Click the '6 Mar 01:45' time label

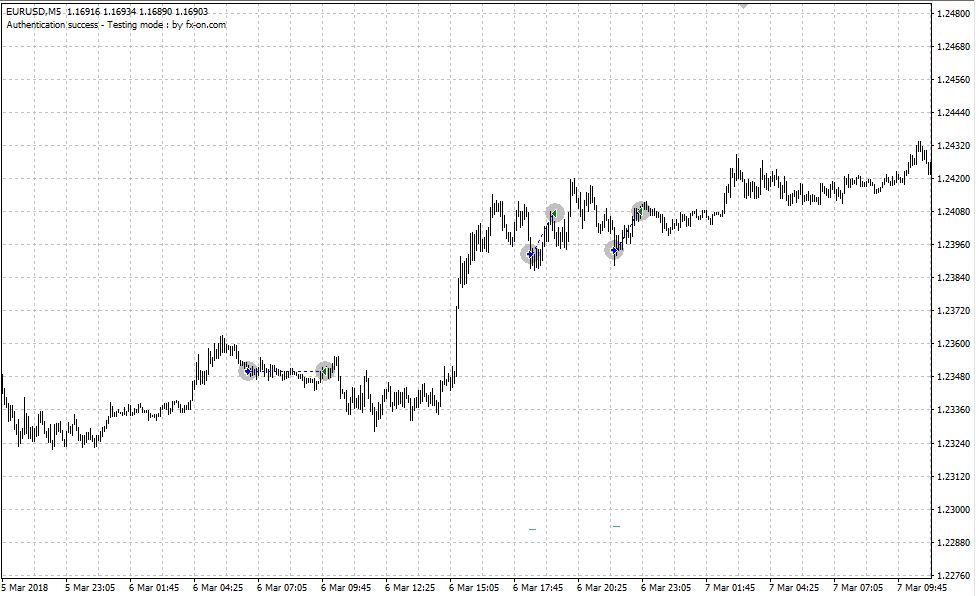click(154, 587)
